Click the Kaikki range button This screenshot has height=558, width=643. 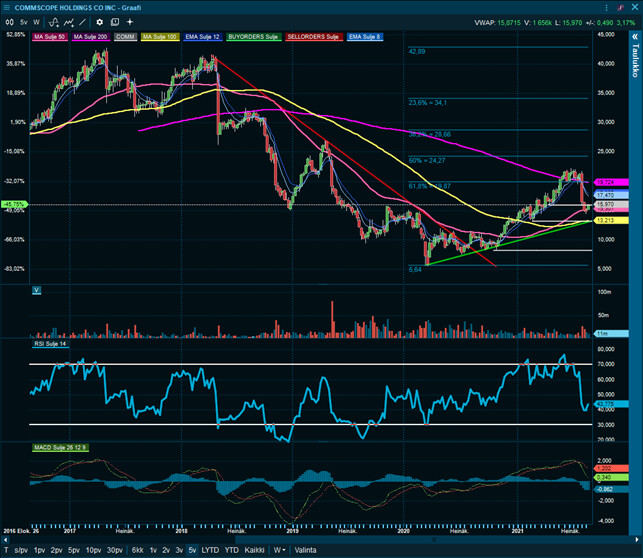(x=254, y=550)
